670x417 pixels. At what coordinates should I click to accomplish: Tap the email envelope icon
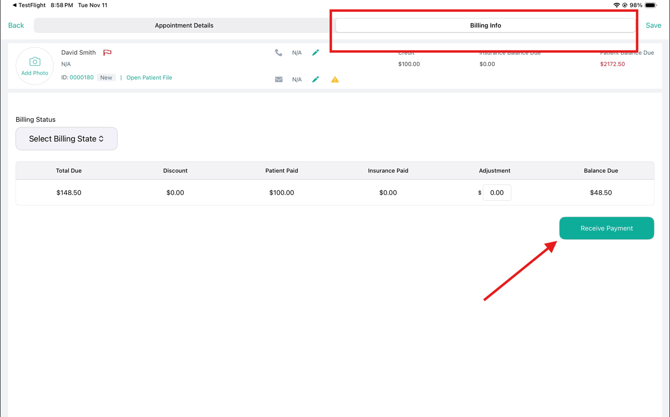279,79
